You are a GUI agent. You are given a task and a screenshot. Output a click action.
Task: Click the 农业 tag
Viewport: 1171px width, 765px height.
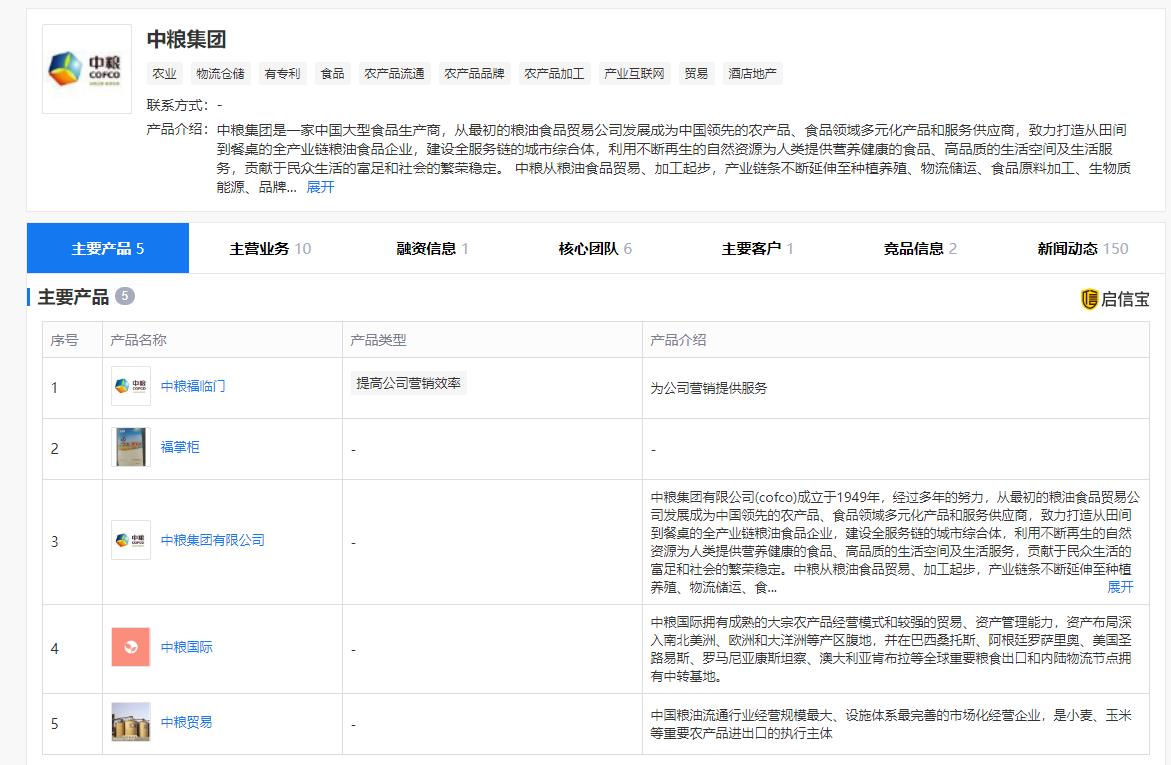tap(164, 73)
